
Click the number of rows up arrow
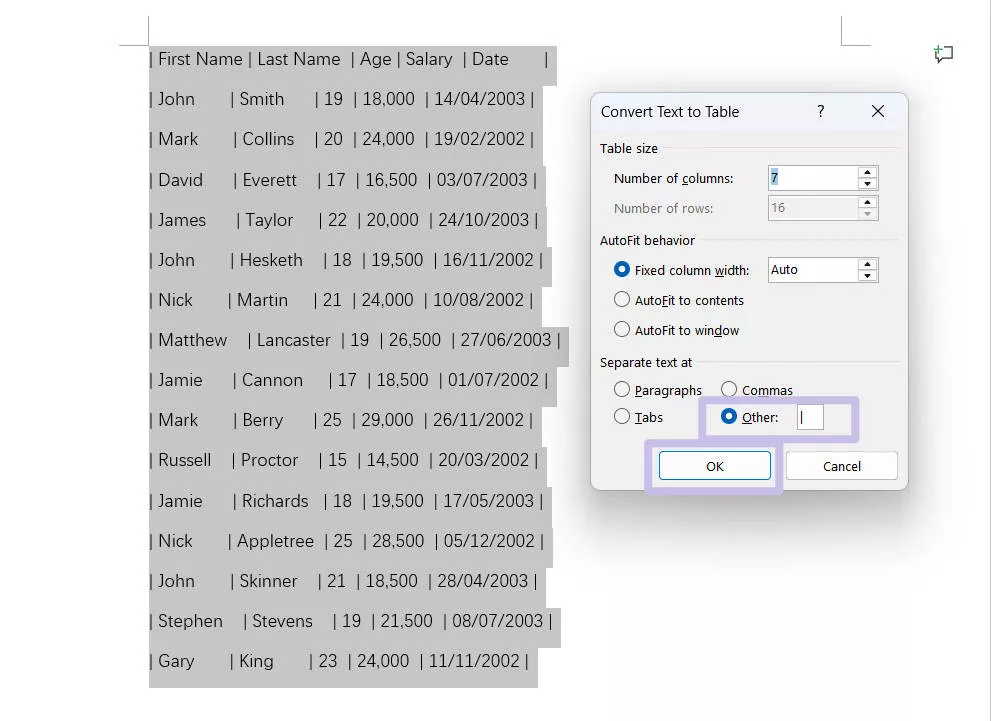[x=868, y=202]
